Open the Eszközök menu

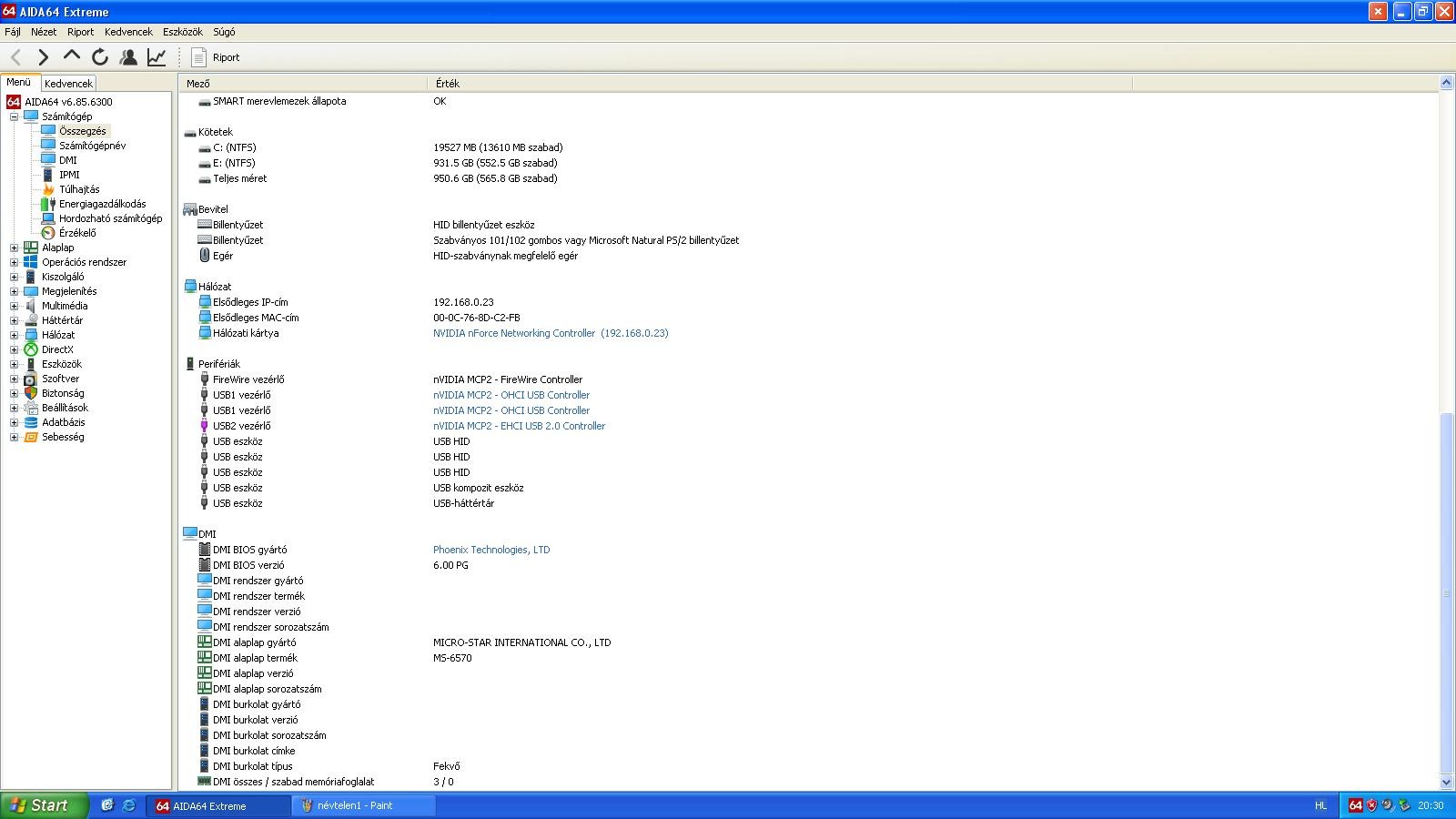tap(183, 32)
